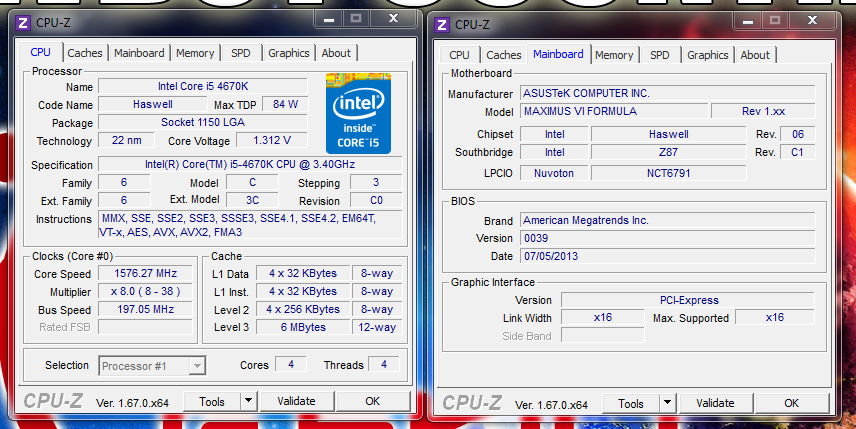The height and width of the screenshot is (429, 856).
Task: Click Cores count value 4
Action: point(290,364)
